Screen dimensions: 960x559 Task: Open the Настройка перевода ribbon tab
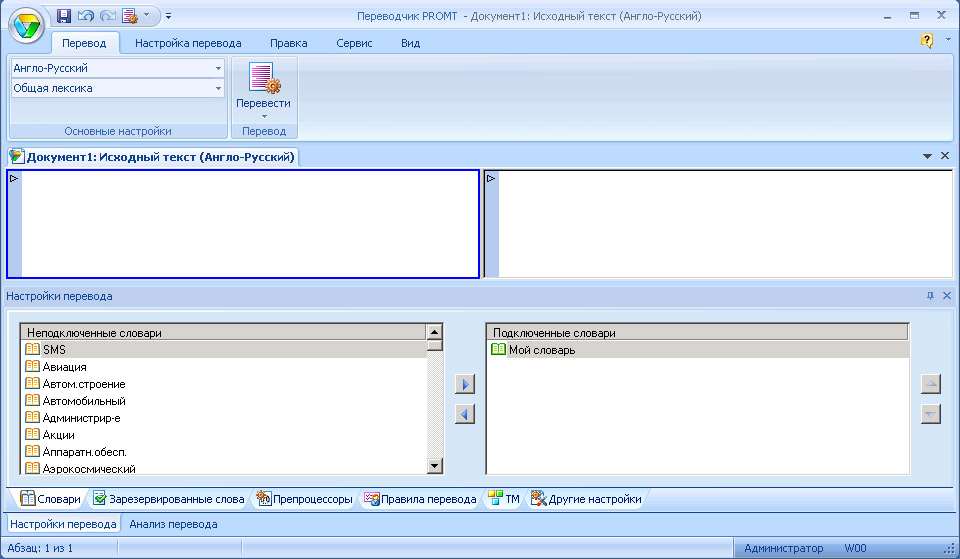[x=188, y=43]
